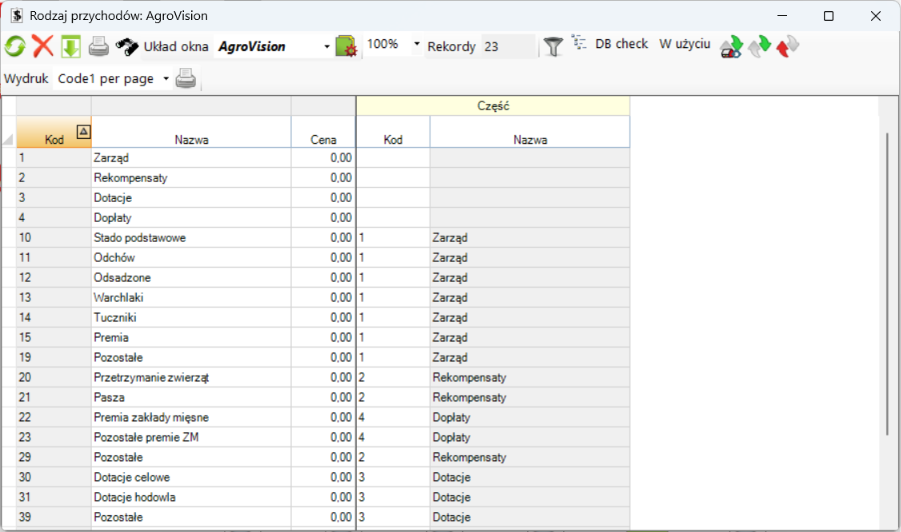Click the printer icon beside Code1 per page
Screen dimensions: 901x532
186,78
